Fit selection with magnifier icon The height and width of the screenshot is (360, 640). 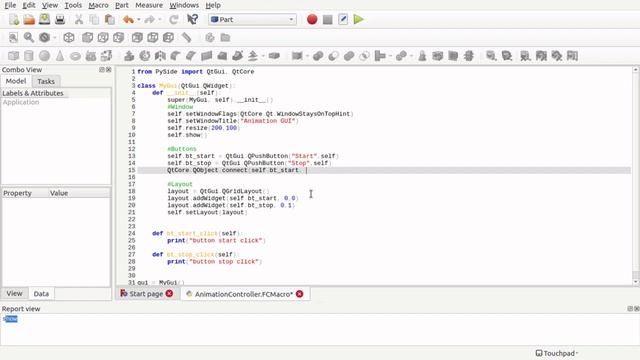(x=29, y=38)
